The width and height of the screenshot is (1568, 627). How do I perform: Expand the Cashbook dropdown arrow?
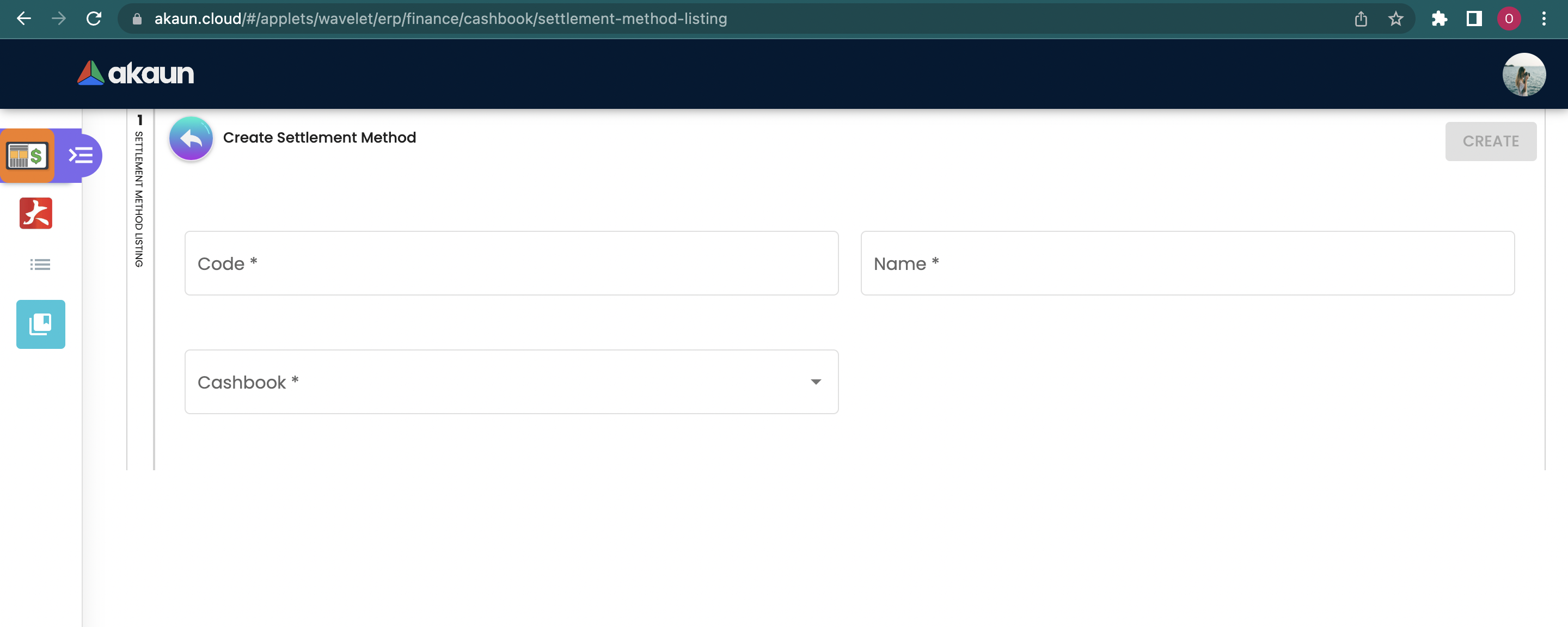point(816,382)
